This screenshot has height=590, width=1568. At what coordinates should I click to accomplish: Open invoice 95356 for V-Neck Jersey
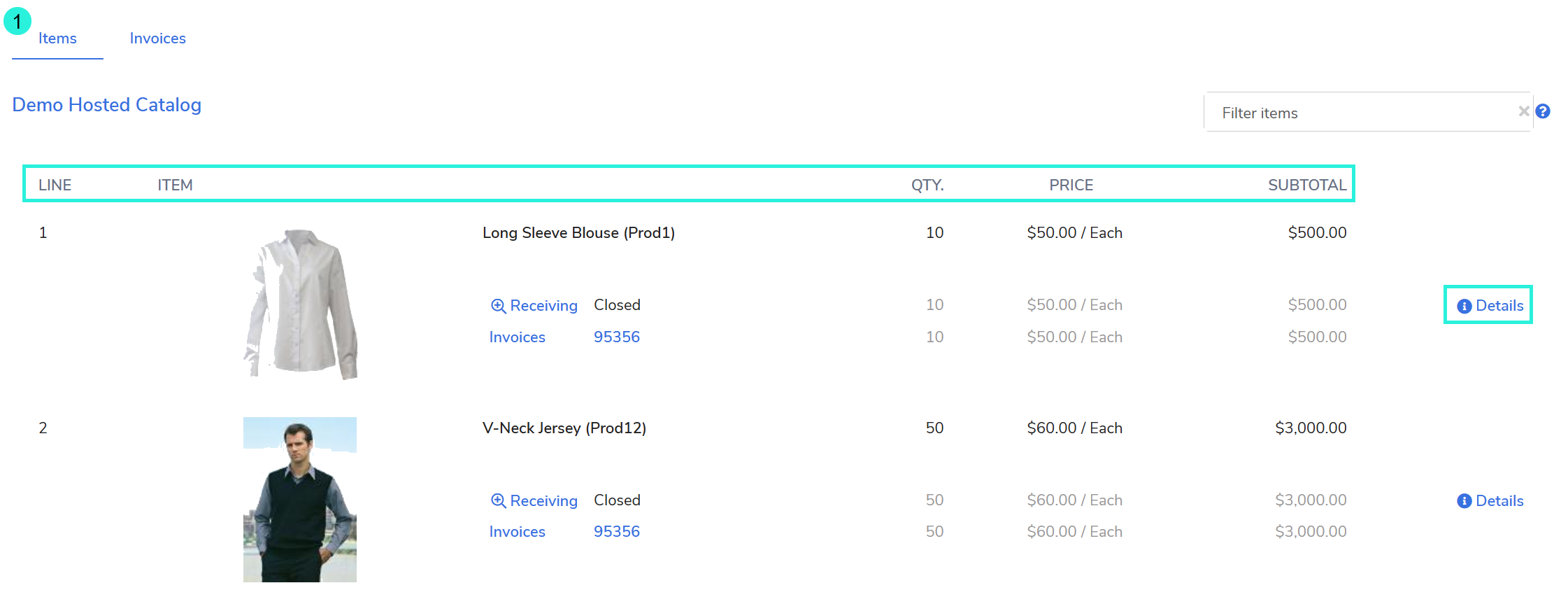(616, 532)
